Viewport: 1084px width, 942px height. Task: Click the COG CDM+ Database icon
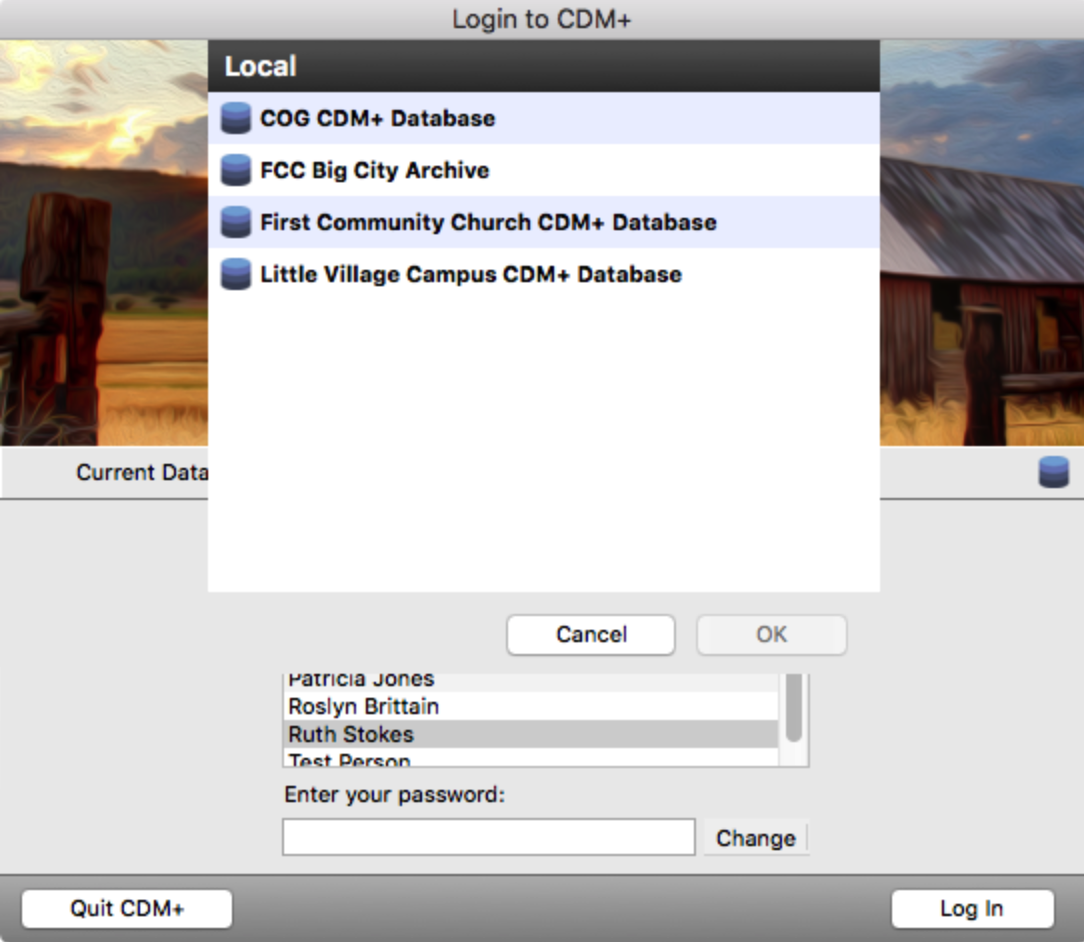(235, 118)
